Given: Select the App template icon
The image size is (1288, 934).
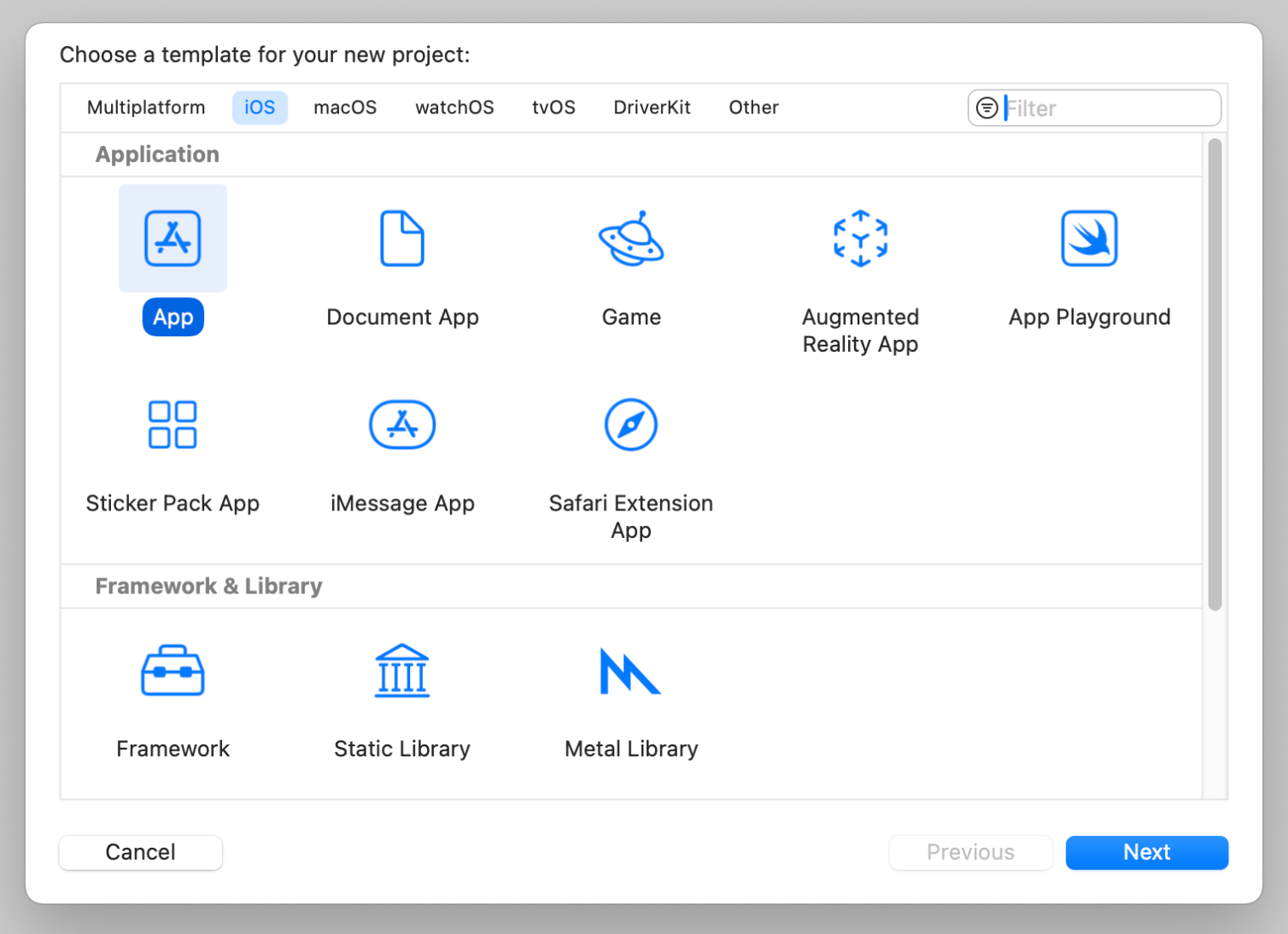Looking at the screenshot, I should (x=173, y=238).
